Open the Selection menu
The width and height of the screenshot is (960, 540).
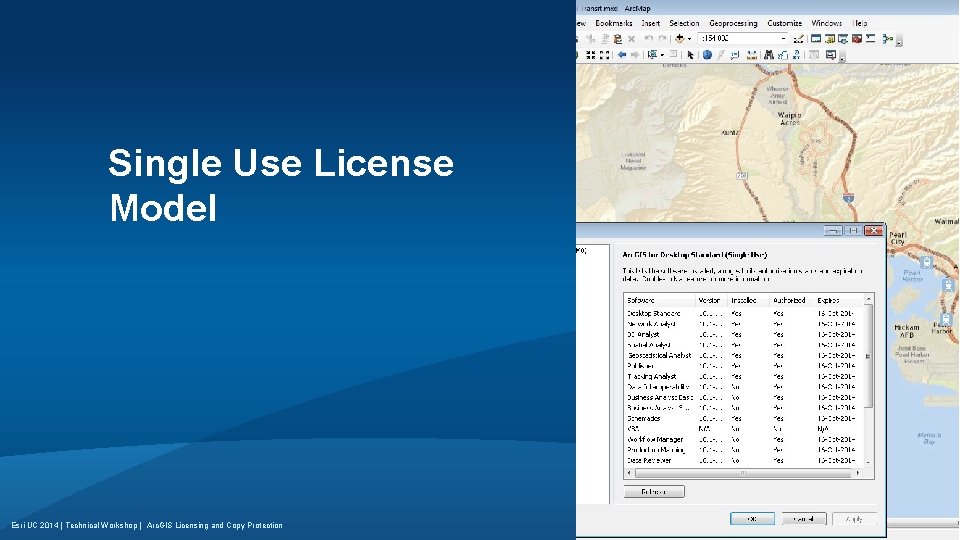tap(684, 23)
